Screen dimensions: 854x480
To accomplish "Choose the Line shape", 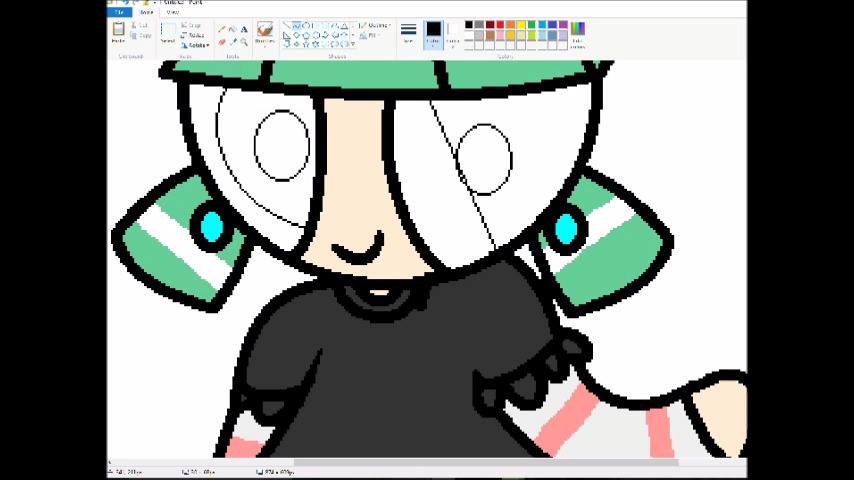I will 286,26.
